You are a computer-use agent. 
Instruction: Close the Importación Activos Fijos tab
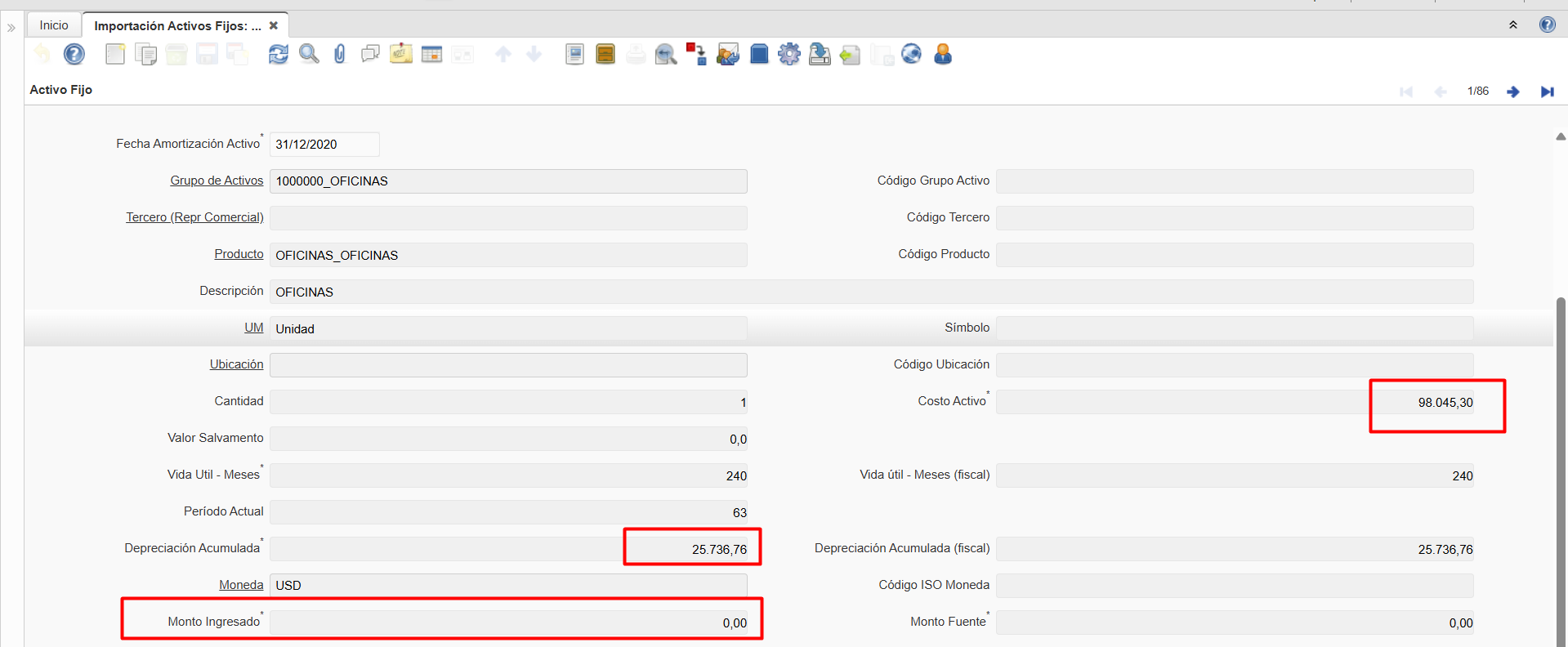(x=274, y=25)
